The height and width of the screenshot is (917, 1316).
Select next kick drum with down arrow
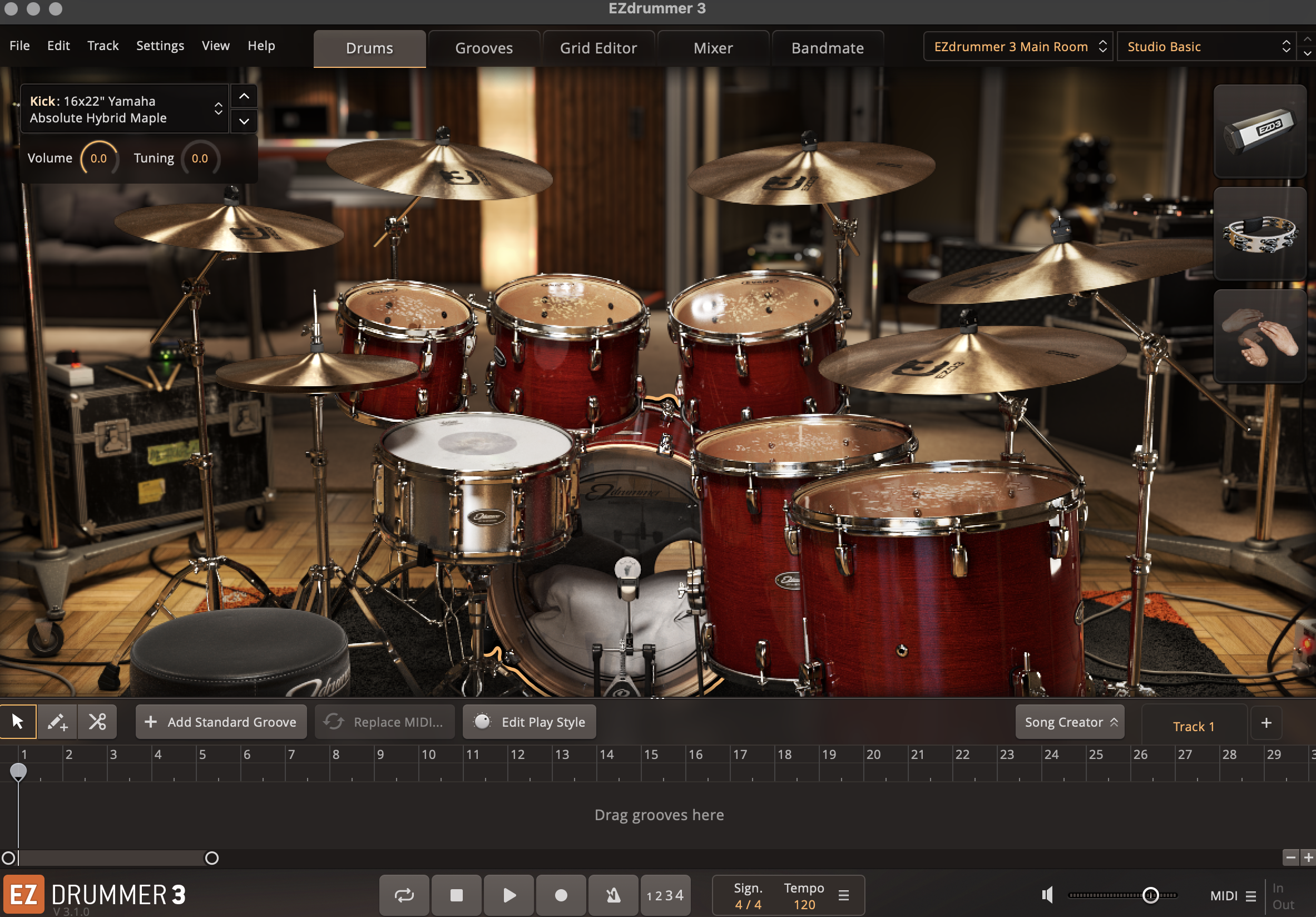tap(244, 121)
